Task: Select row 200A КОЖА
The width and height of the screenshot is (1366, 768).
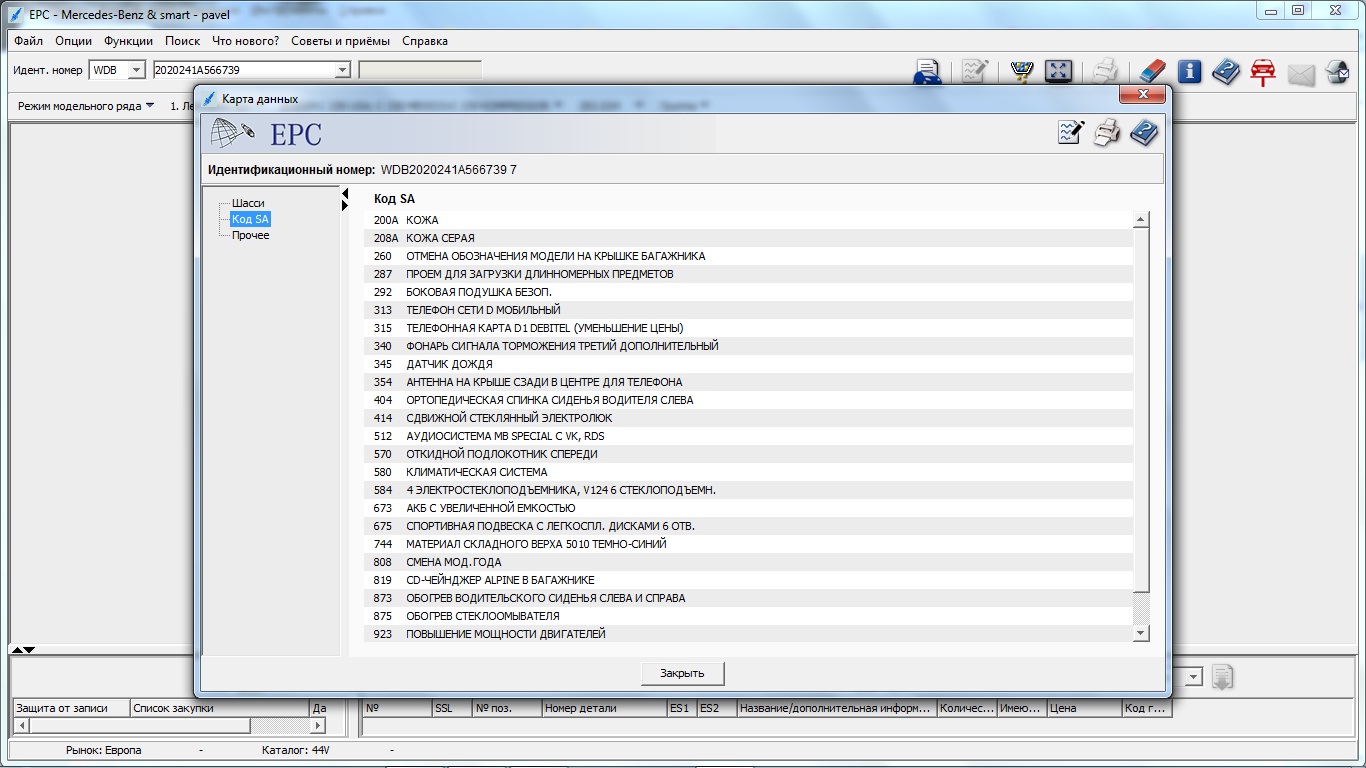Action: (x=748, y=220)
